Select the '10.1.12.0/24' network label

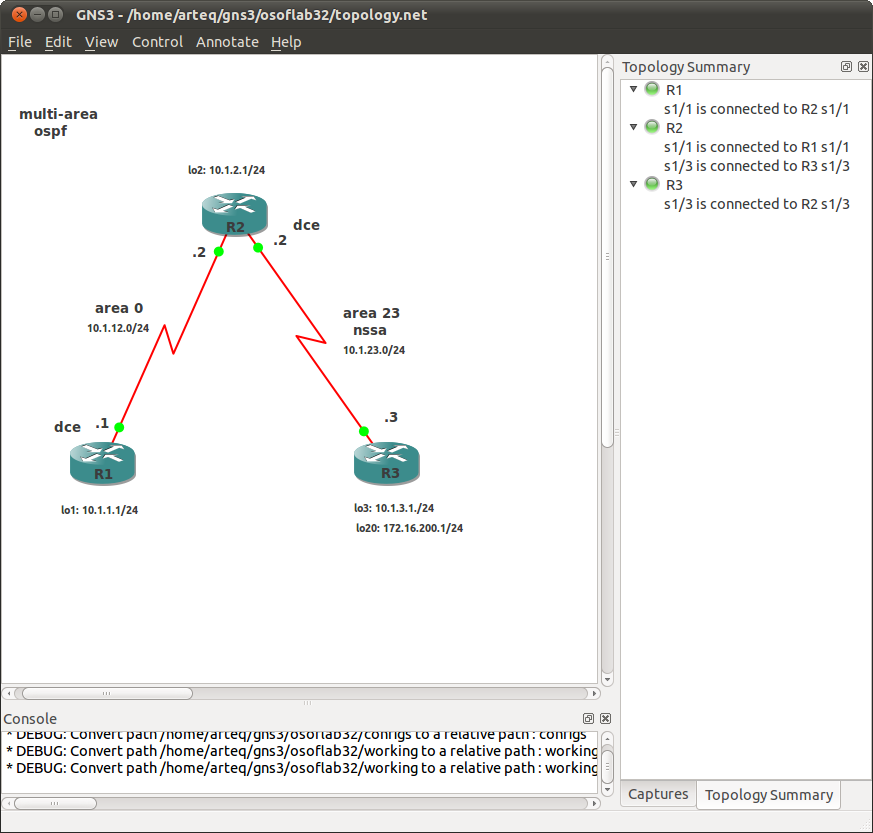[118, 328]
